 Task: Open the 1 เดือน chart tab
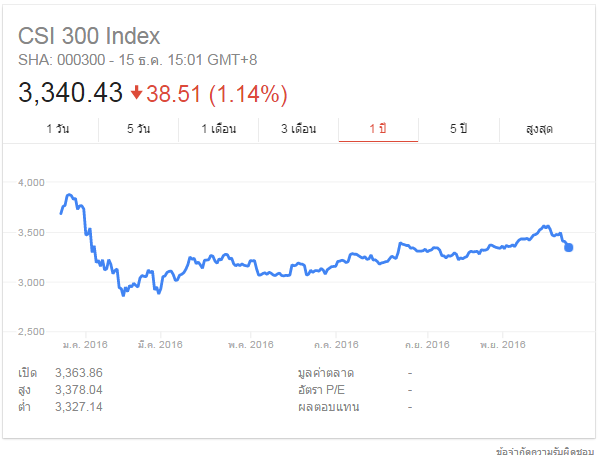[x=218, y=130]
